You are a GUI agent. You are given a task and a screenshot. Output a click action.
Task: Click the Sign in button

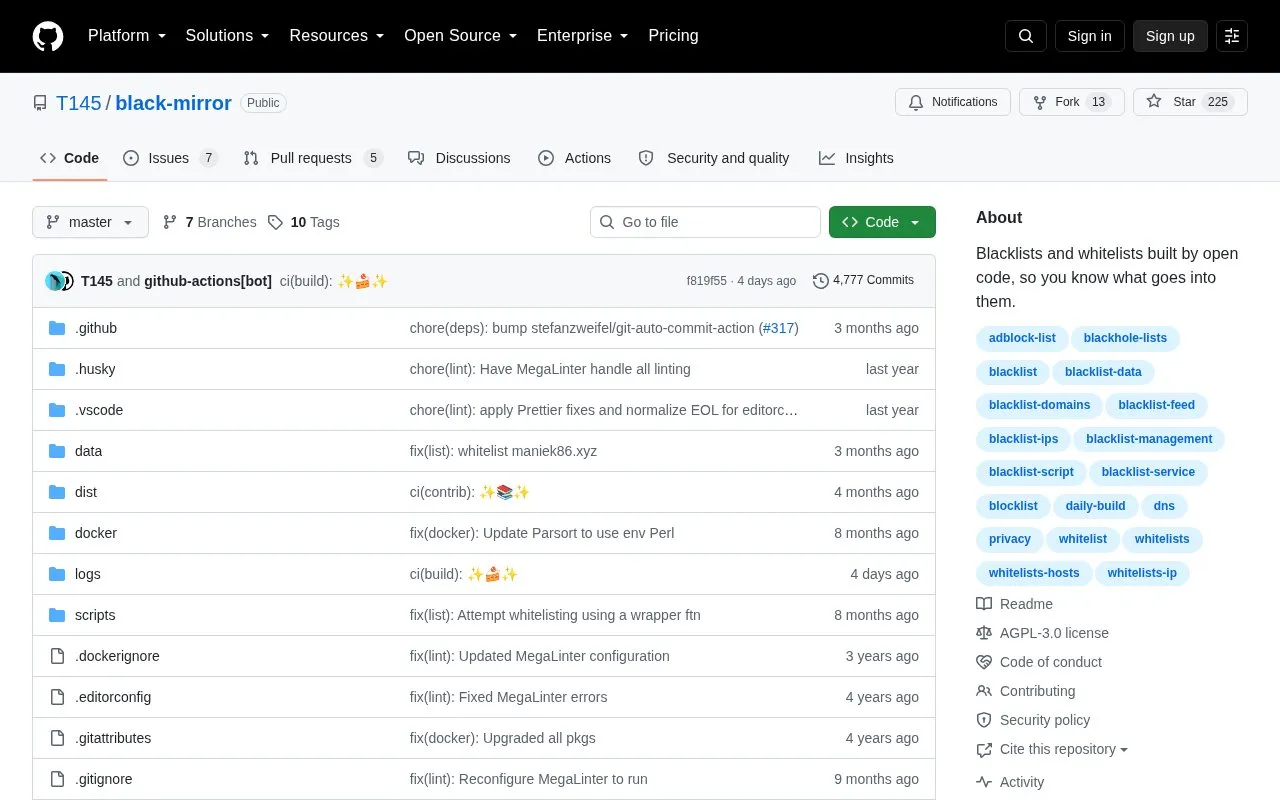1089,36
